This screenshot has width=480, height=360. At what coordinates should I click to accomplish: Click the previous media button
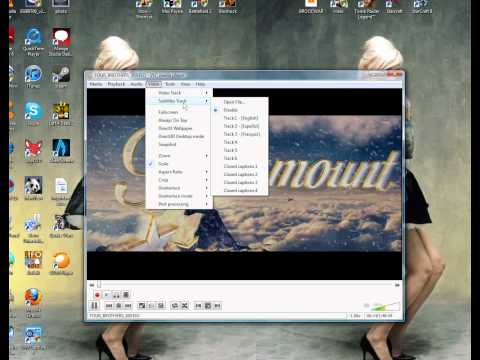pos(109,306)
